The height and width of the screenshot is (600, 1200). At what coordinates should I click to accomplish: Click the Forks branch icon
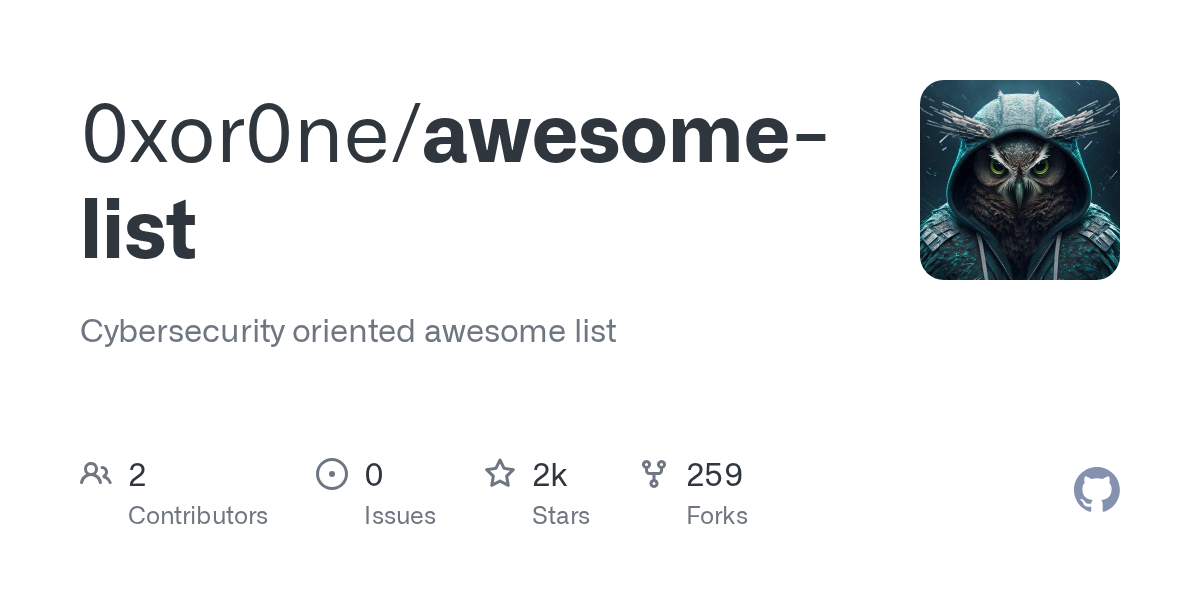(x=654, y=474)
